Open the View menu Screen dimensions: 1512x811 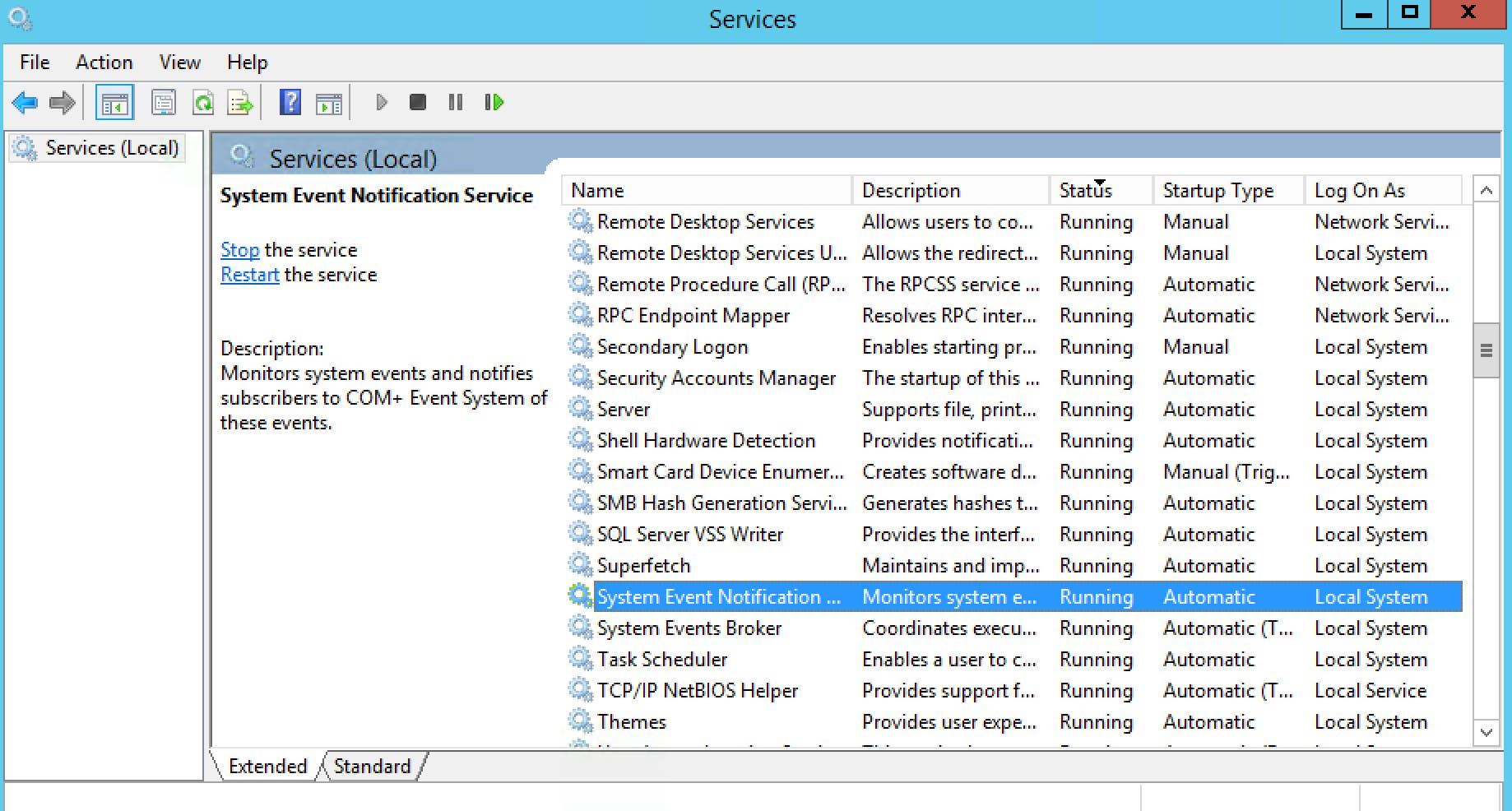[x=179, y=62]
